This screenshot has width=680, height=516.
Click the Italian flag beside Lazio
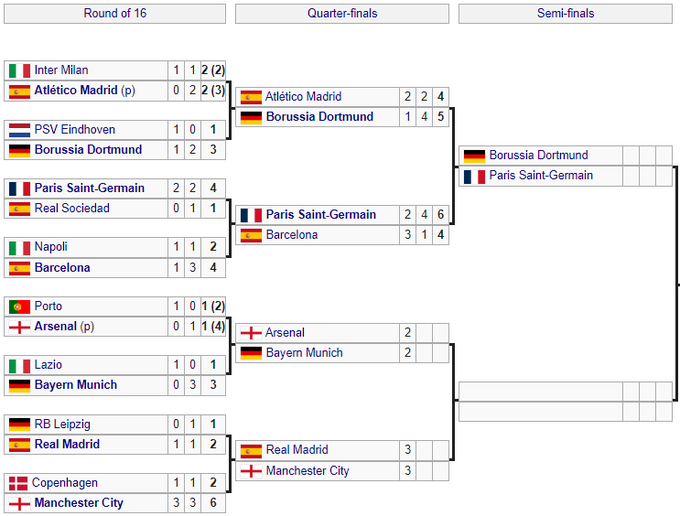click(x=19, y=365)
